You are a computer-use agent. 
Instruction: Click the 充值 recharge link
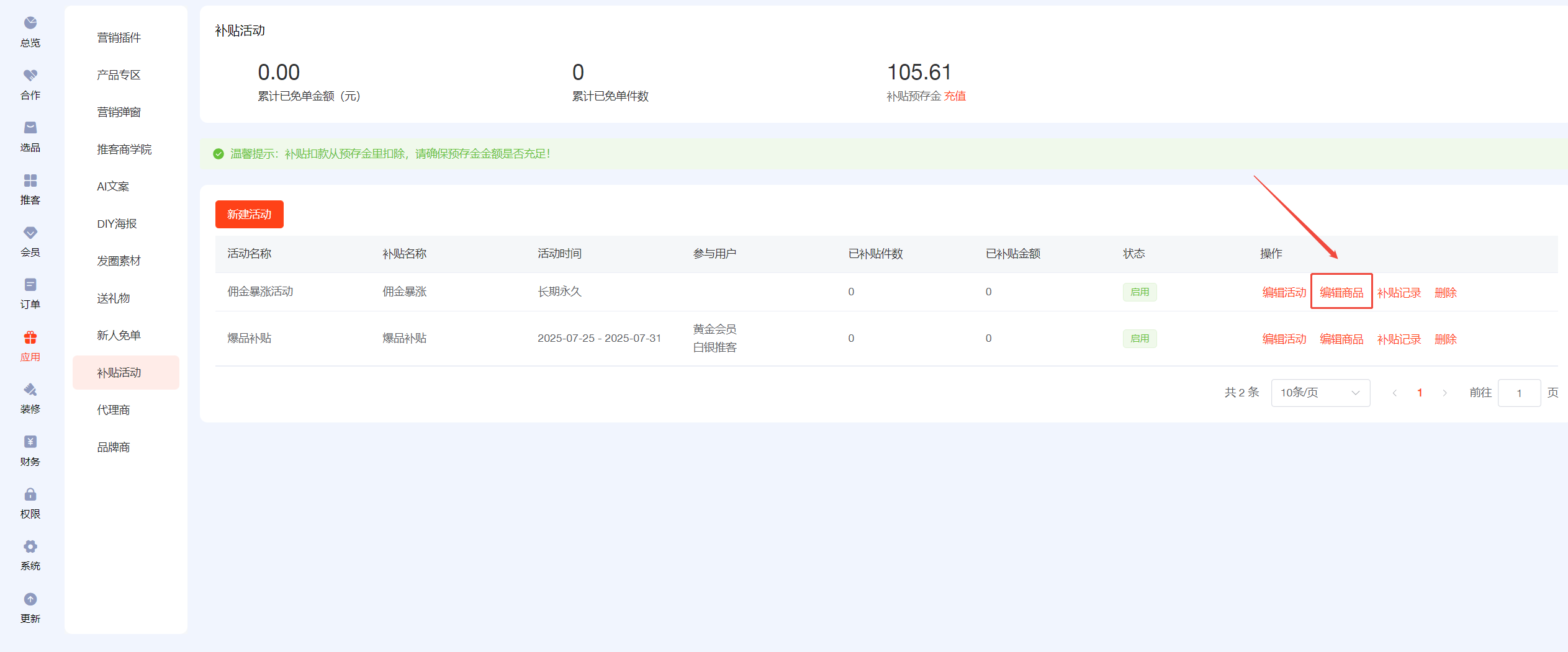point(955,96)
